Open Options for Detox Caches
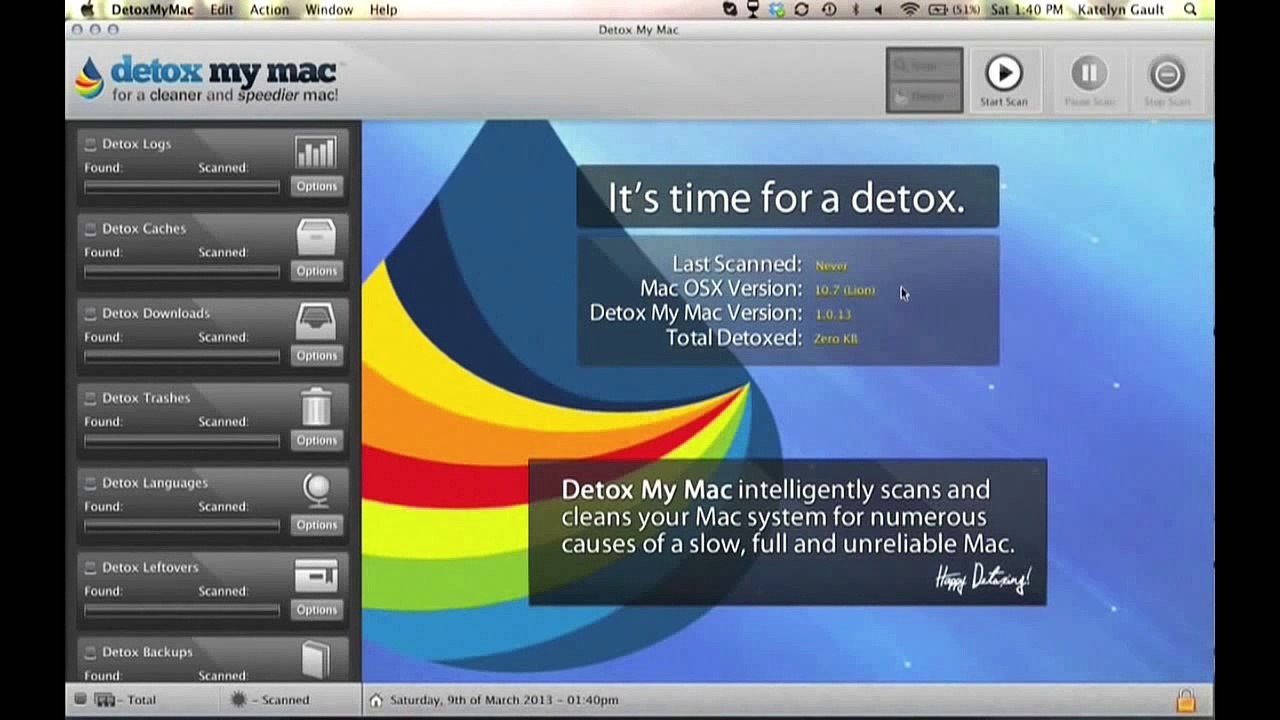The image size is (1280, 720). 316,271
